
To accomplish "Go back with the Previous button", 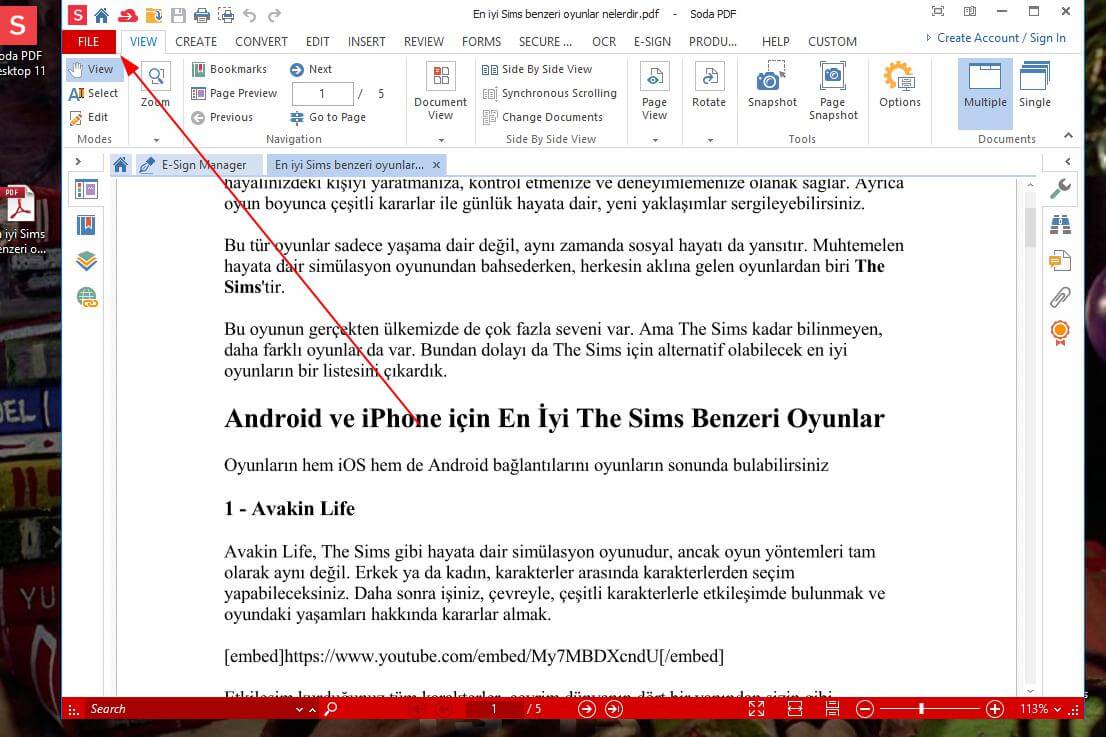I will click(x=222, y=117).
